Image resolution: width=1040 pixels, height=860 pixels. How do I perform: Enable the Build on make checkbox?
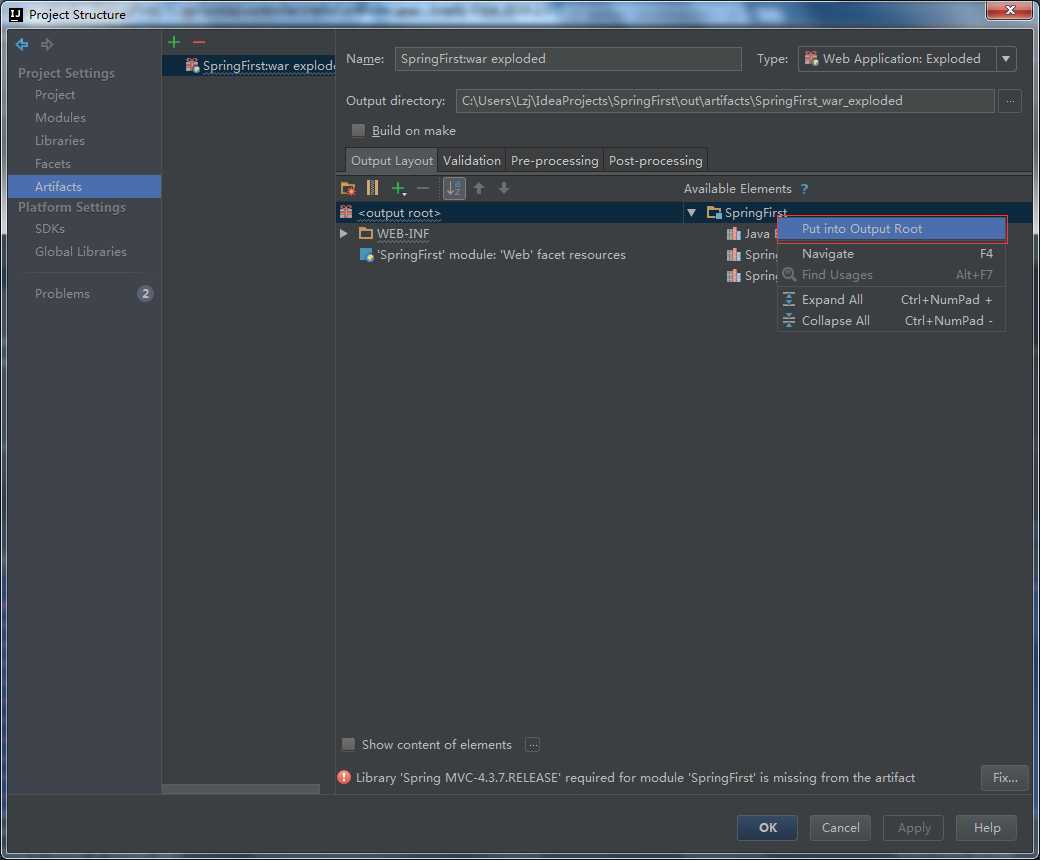(x=358, y=131)
